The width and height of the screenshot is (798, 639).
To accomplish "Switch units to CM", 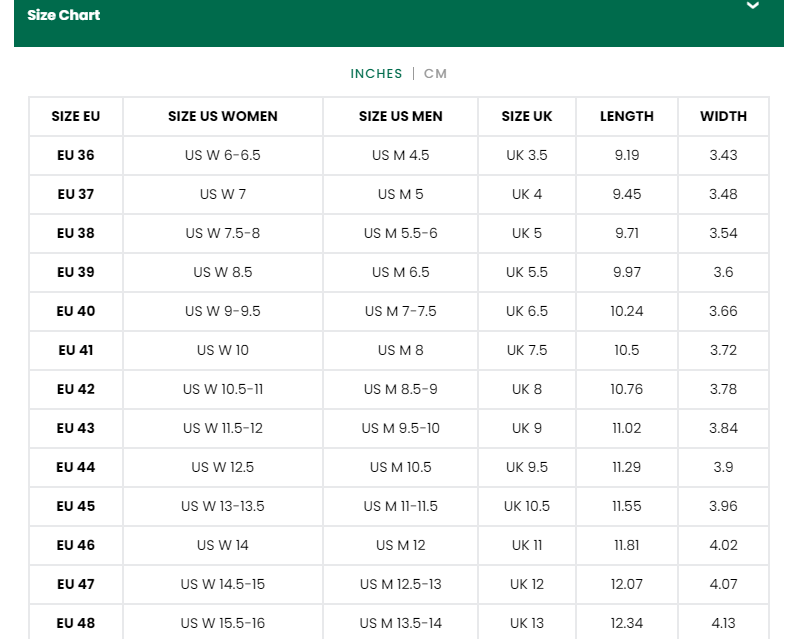I will pos(435,74).
